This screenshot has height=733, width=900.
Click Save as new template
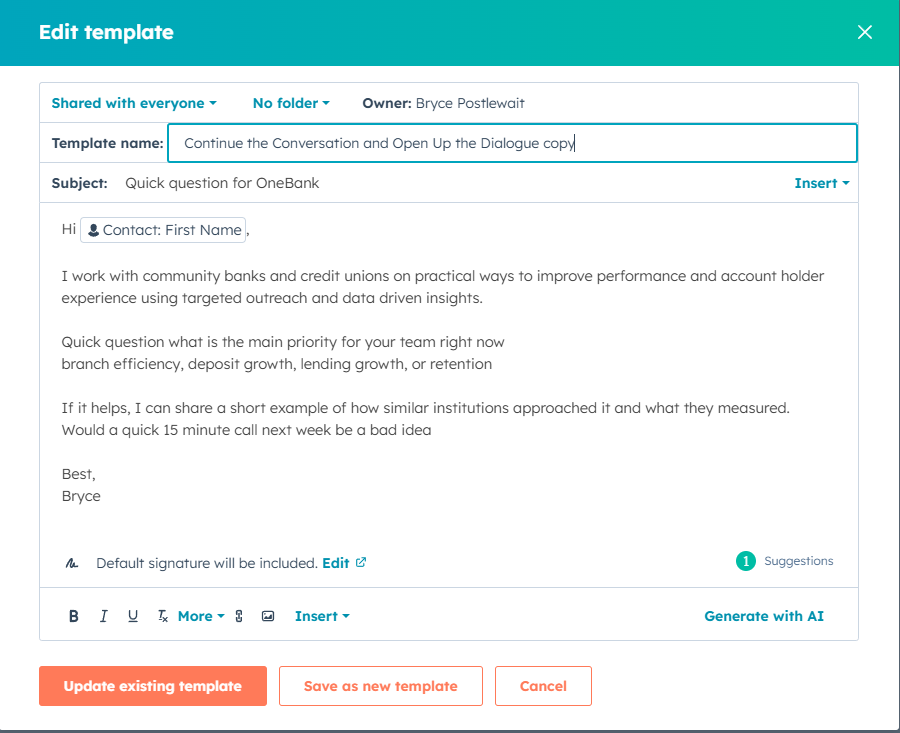click(x=380, y=686)
